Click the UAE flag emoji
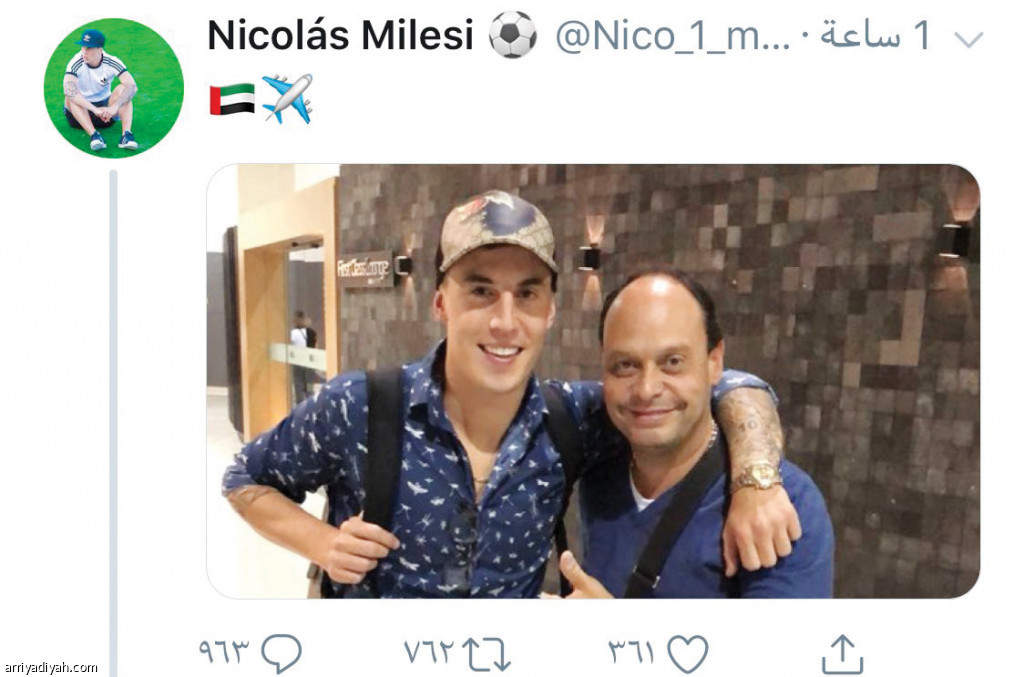 [x=232, y=99]
